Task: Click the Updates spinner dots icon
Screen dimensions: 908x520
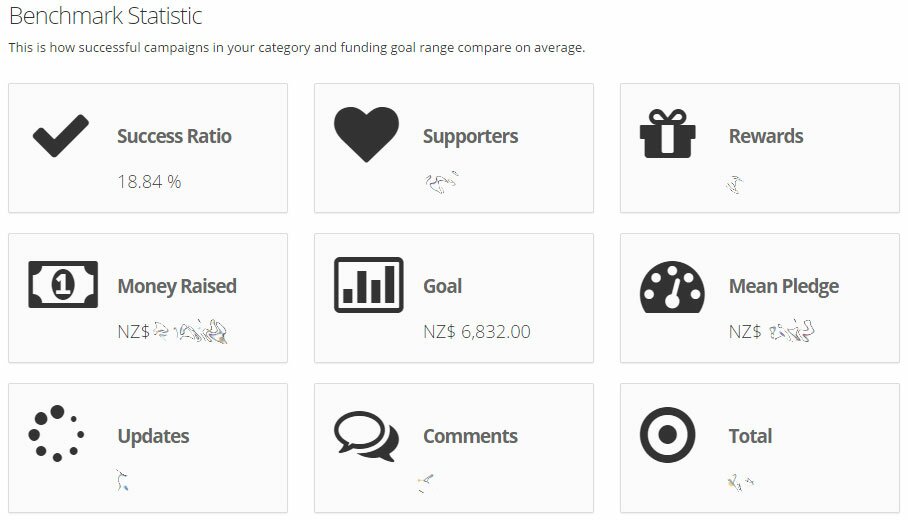Action: click(x=56, y=434)
